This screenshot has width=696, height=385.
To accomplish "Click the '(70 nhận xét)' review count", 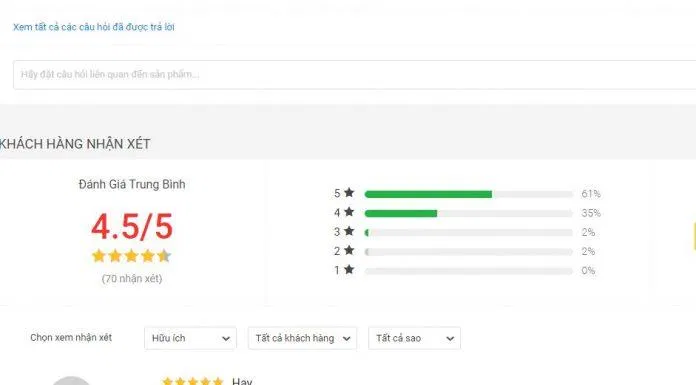I will point(132,278).
